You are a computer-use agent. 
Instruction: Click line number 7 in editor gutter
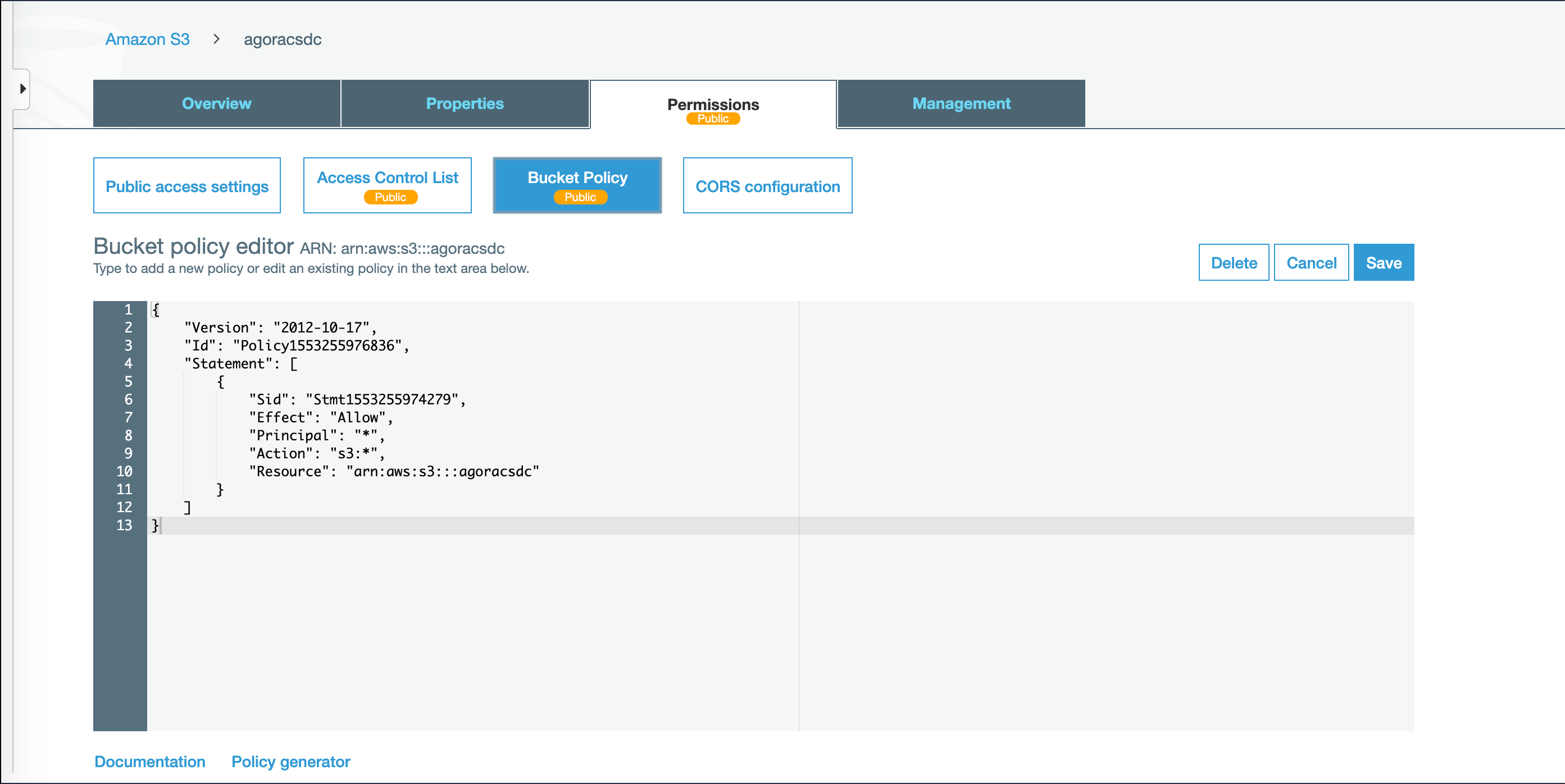tap(128, 418)
